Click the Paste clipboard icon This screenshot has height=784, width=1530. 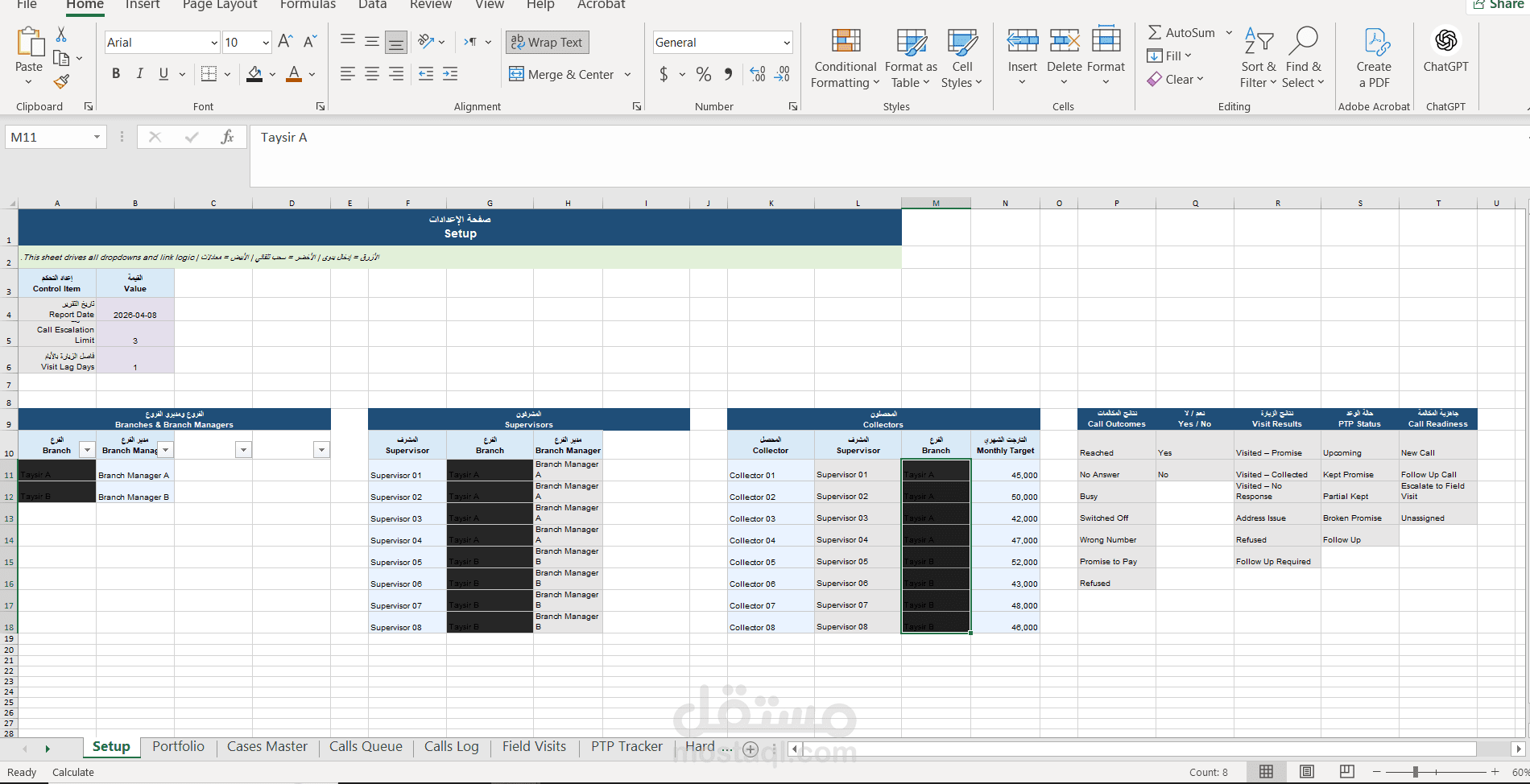click(x=29, y=43)
